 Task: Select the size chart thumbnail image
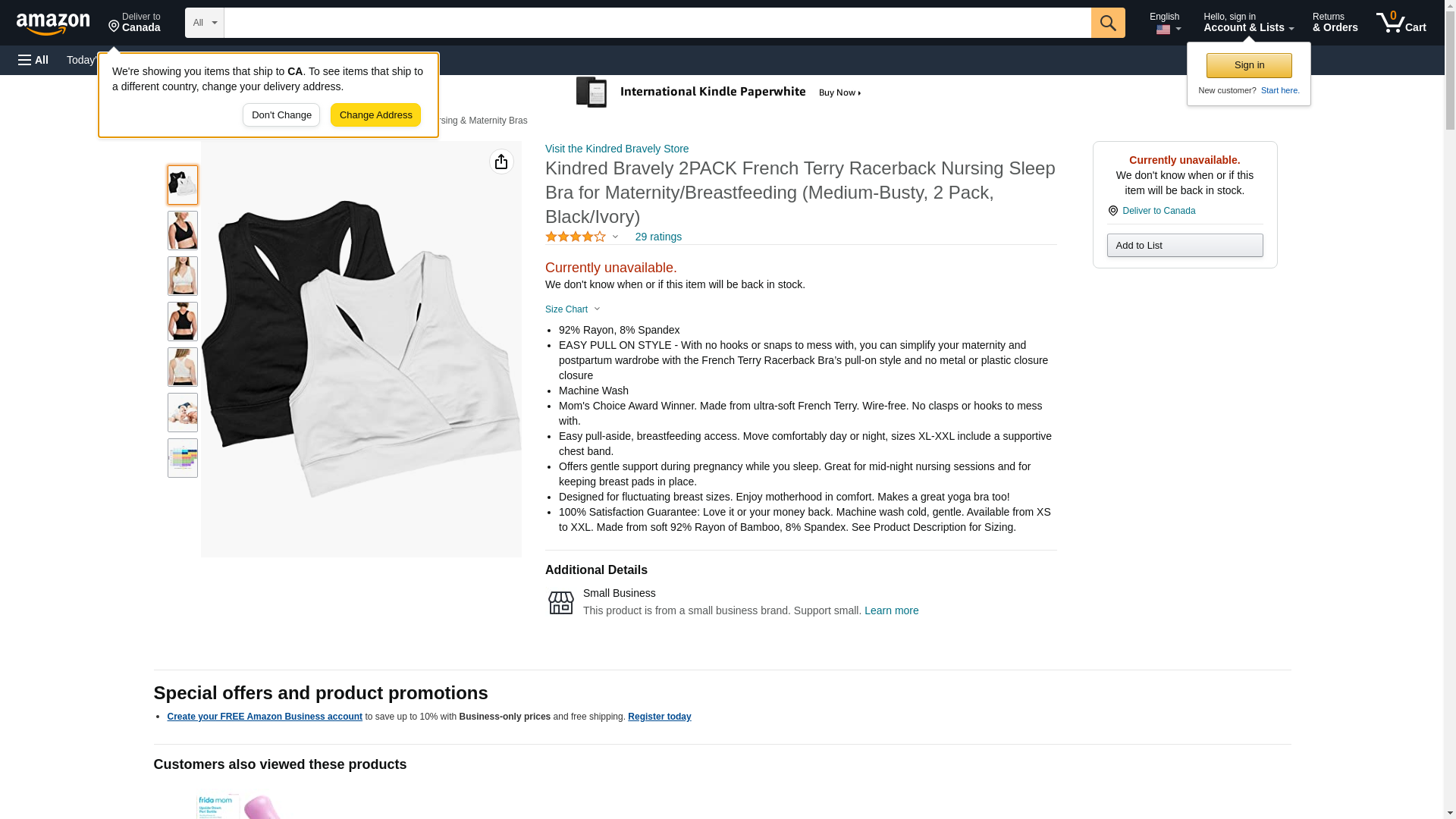pos(183,458)
